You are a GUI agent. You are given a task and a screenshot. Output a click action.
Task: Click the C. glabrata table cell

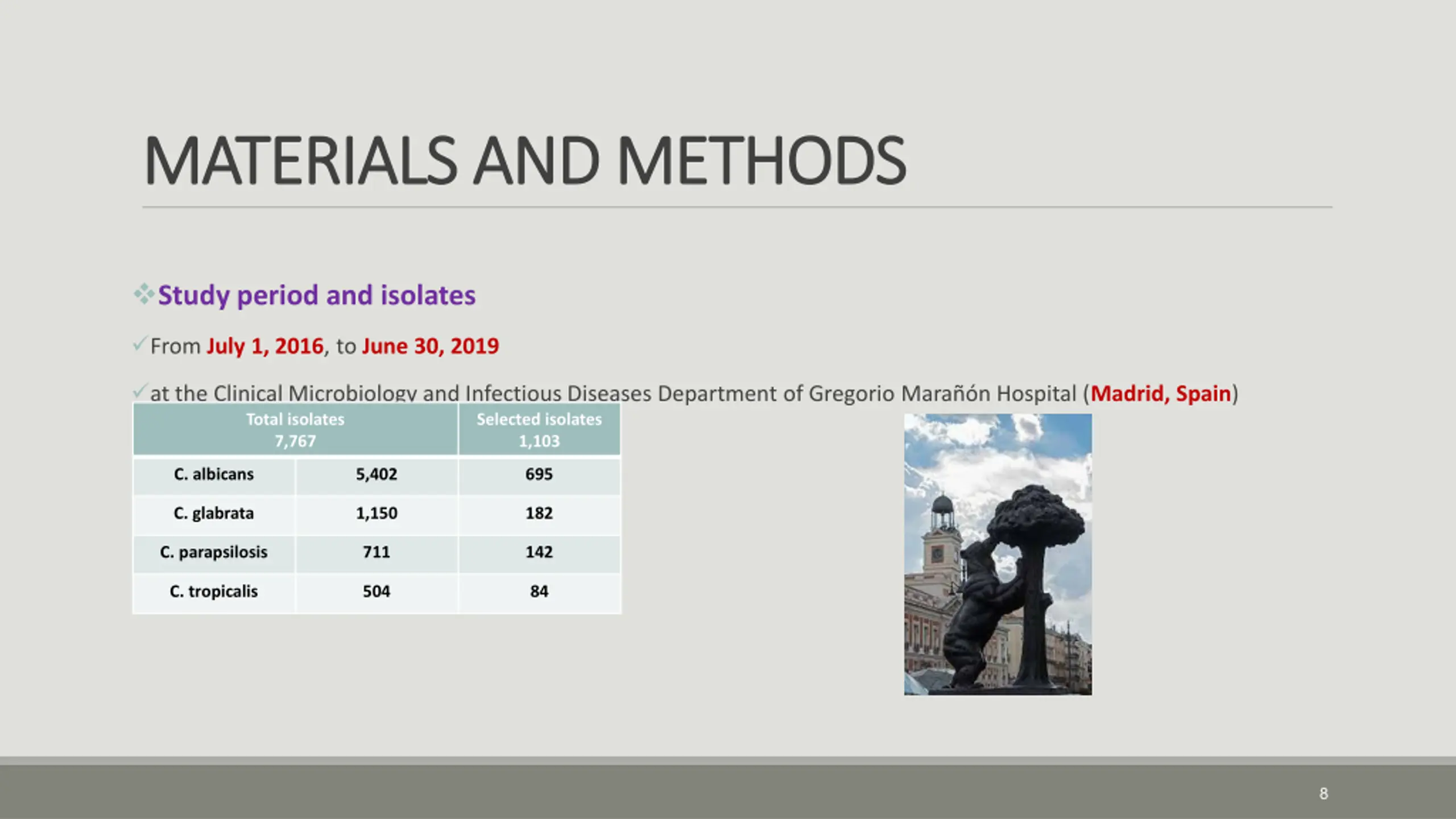[214, 514]
